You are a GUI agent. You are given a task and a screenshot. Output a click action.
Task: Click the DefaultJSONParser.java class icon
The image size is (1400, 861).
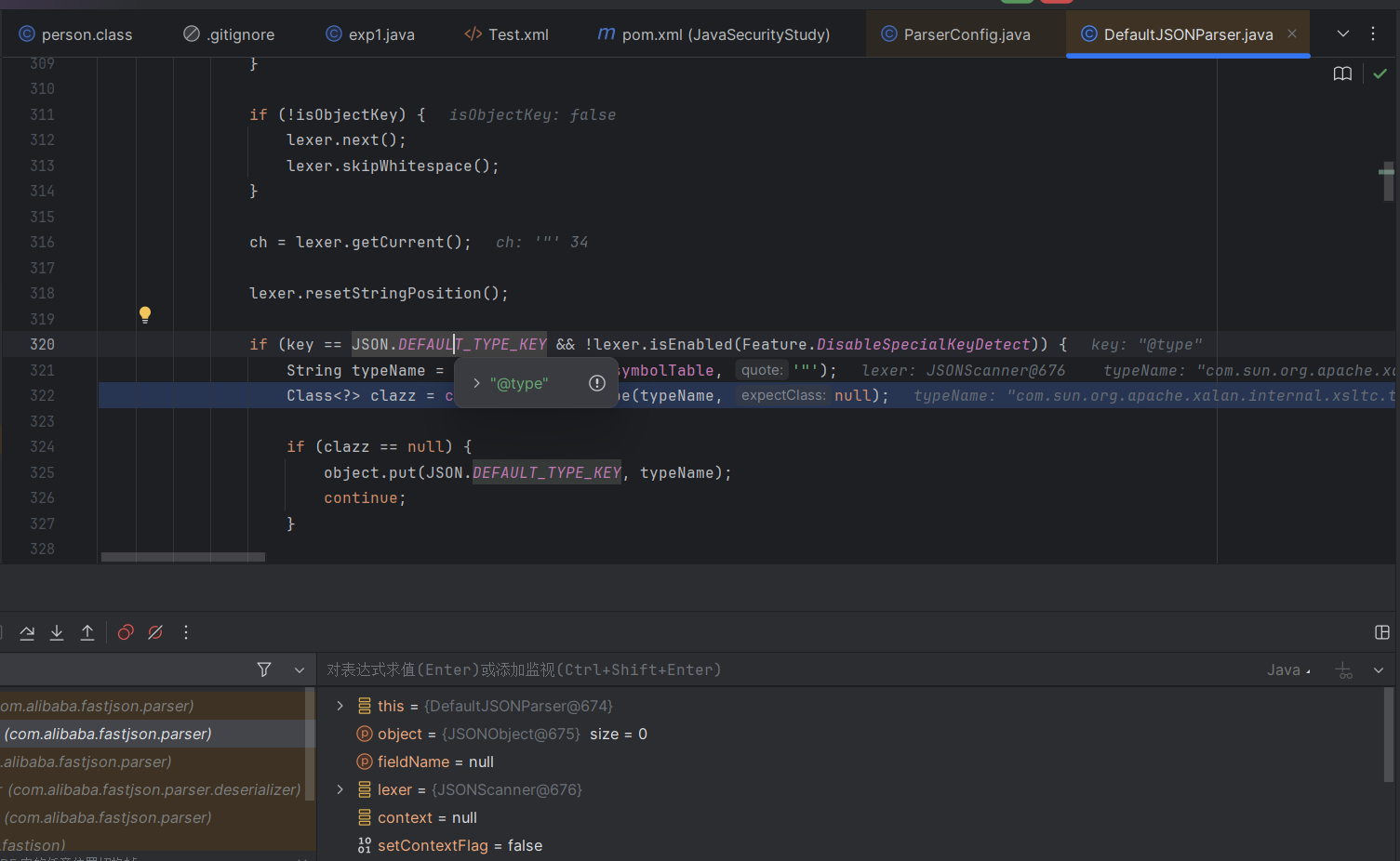coord(1089,33)
